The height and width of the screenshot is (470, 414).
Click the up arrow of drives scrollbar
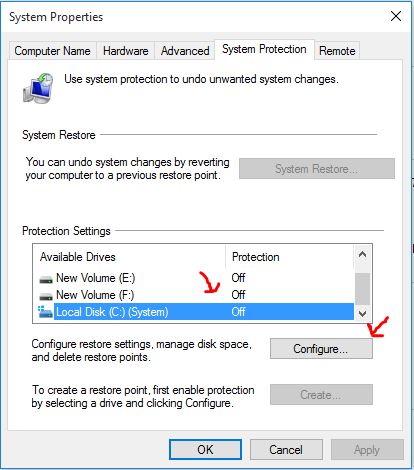point(362,255)
